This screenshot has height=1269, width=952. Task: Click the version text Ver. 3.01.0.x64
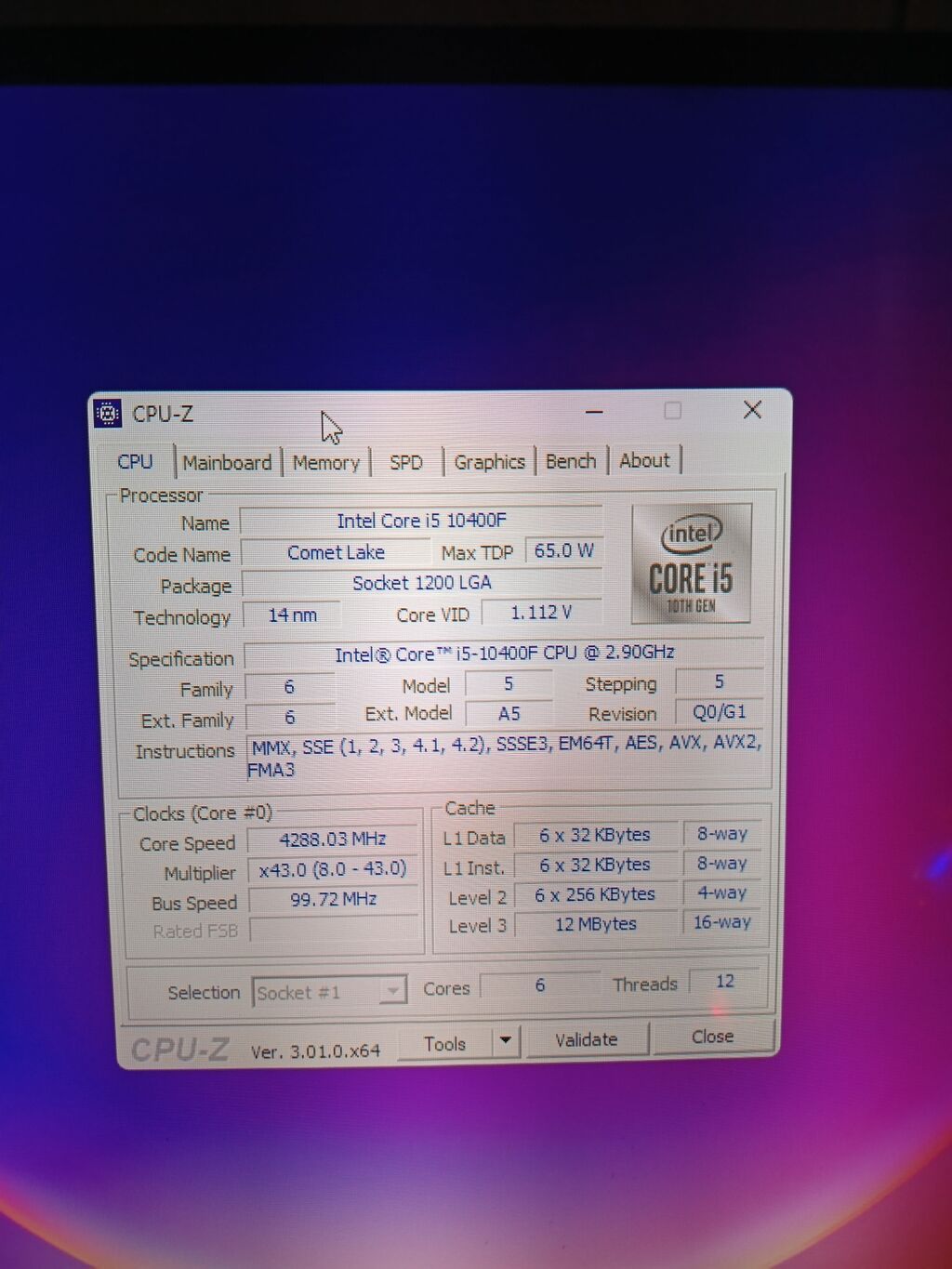coord(316,1051)
